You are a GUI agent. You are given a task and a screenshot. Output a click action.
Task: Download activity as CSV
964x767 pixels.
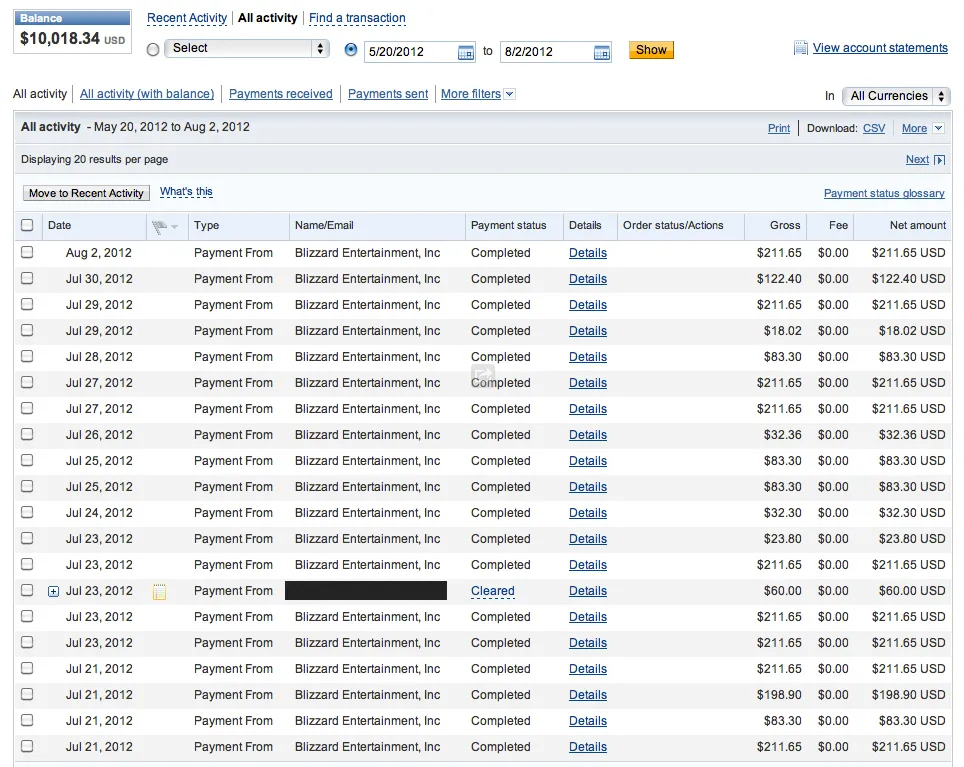click(873, 128)
